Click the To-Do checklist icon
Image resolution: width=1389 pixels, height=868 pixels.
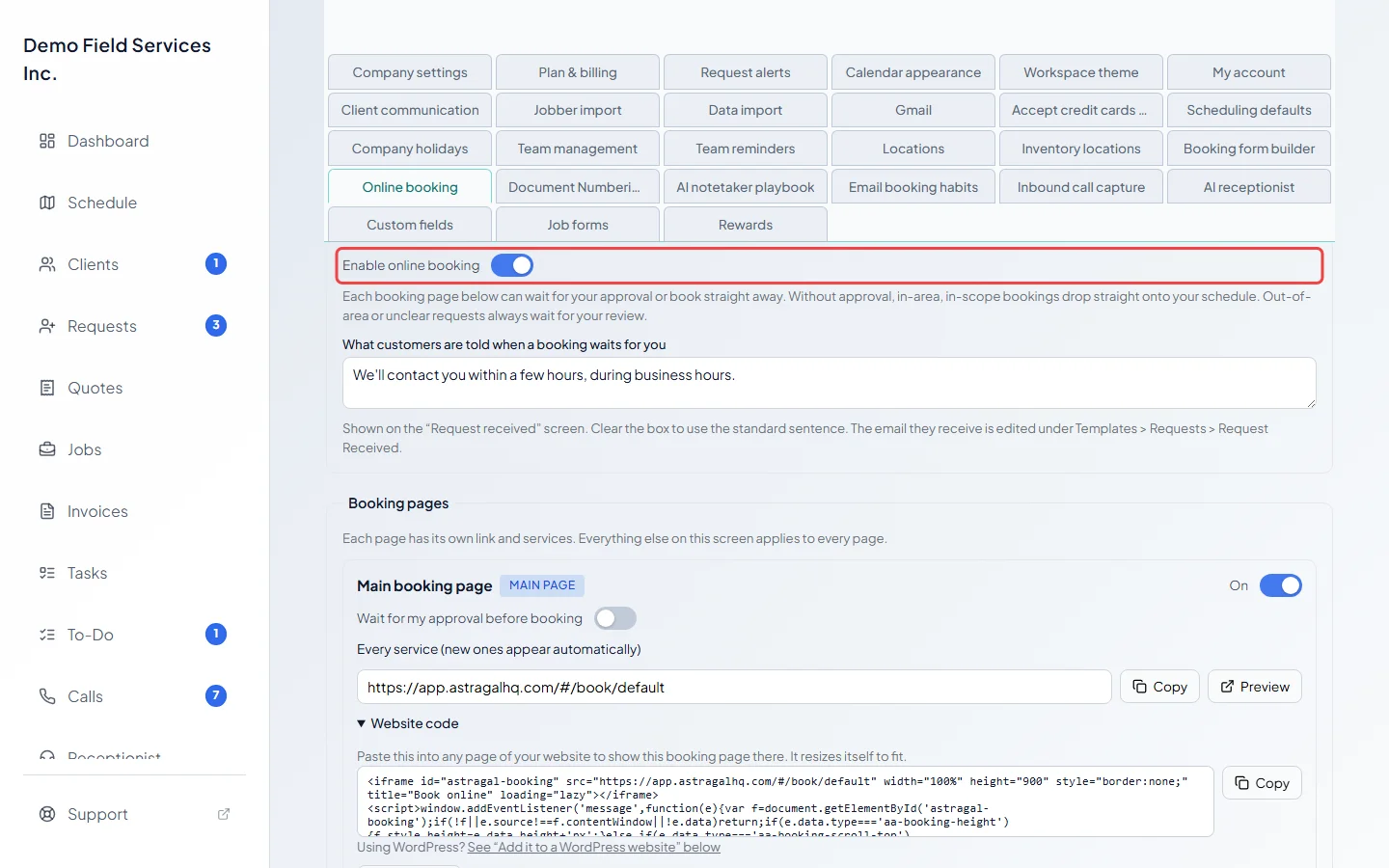(x=47, y=635)
